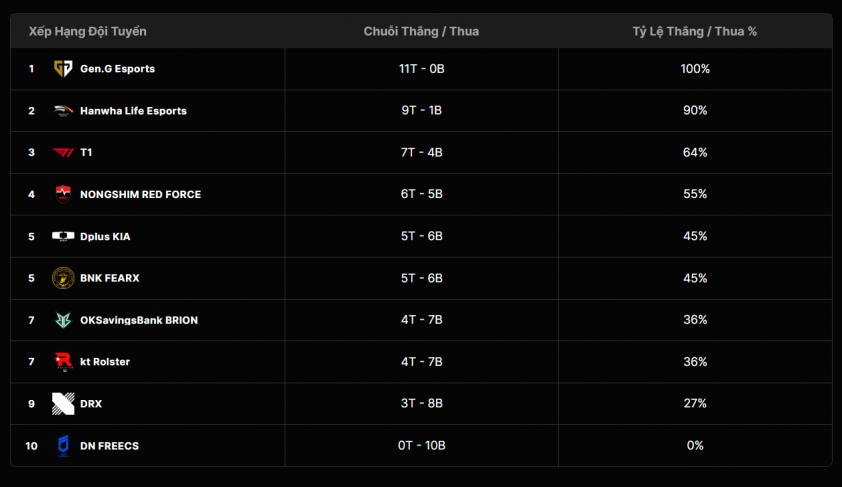Click the Gen.G Esports team logo

point(63,68)
